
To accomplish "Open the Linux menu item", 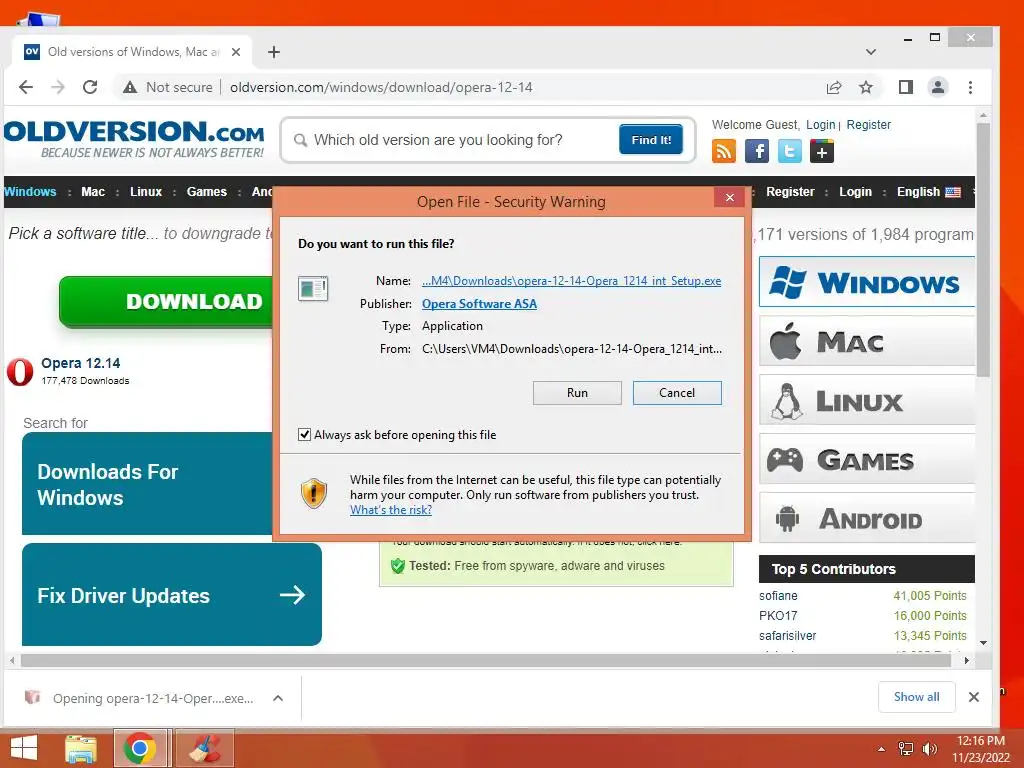I will pos(146,192).
